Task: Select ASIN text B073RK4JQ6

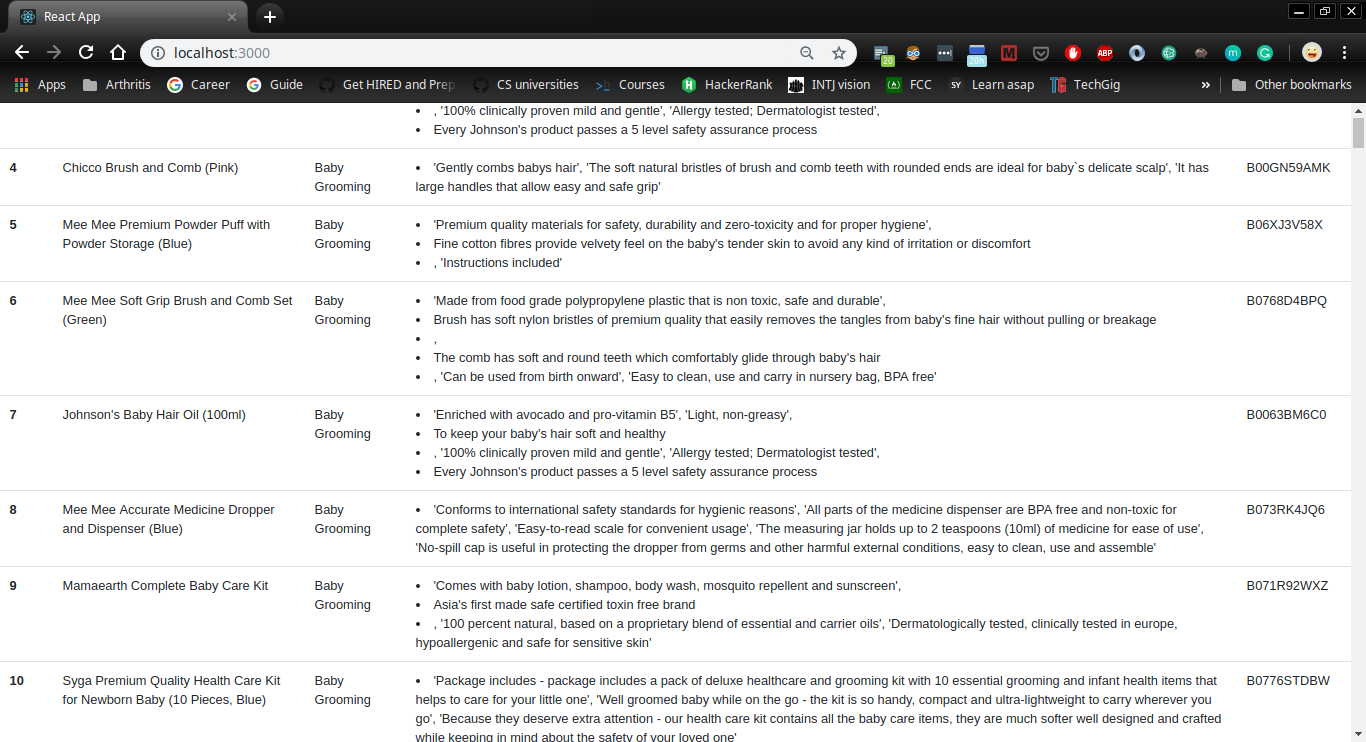Action: 1285,510
